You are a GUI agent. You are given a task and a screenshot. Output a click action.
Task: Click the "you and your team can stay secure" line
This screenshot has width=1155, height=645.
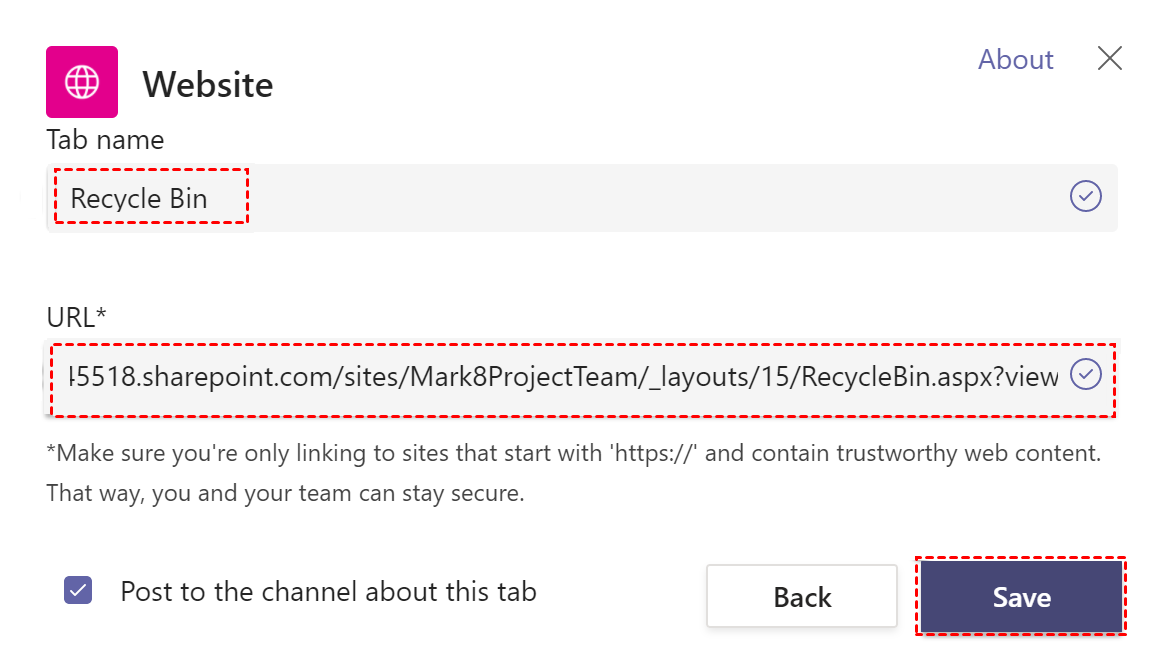[x=285, y=494]
